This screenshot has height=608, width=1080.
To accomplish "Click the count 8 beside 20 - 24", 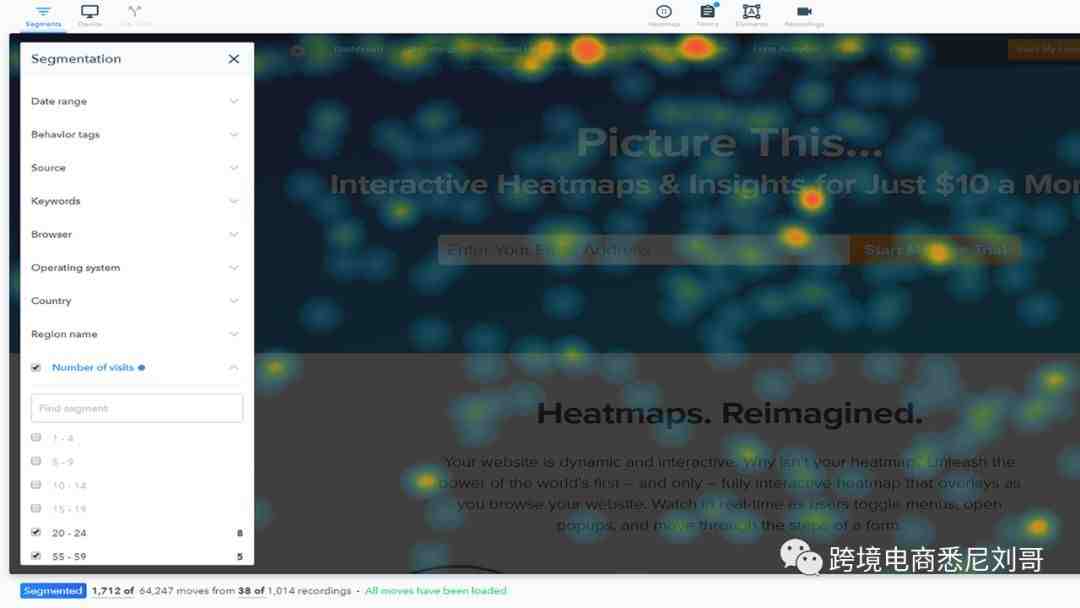I will [240, 533].
